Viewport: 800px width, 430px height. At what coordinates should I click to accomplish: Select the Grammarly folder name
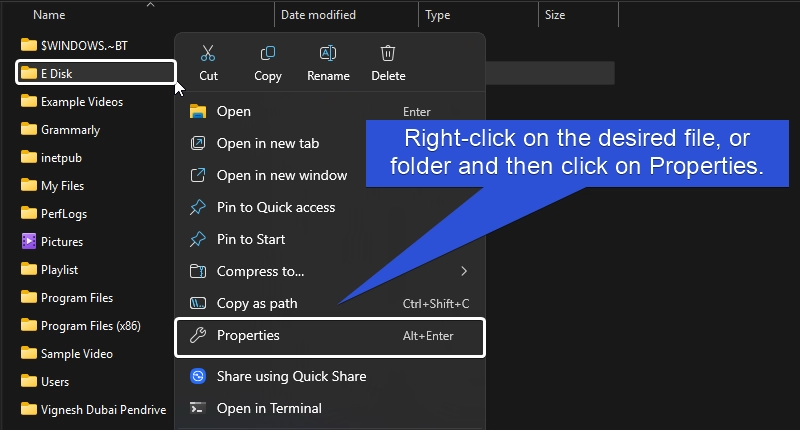(70, 130)
